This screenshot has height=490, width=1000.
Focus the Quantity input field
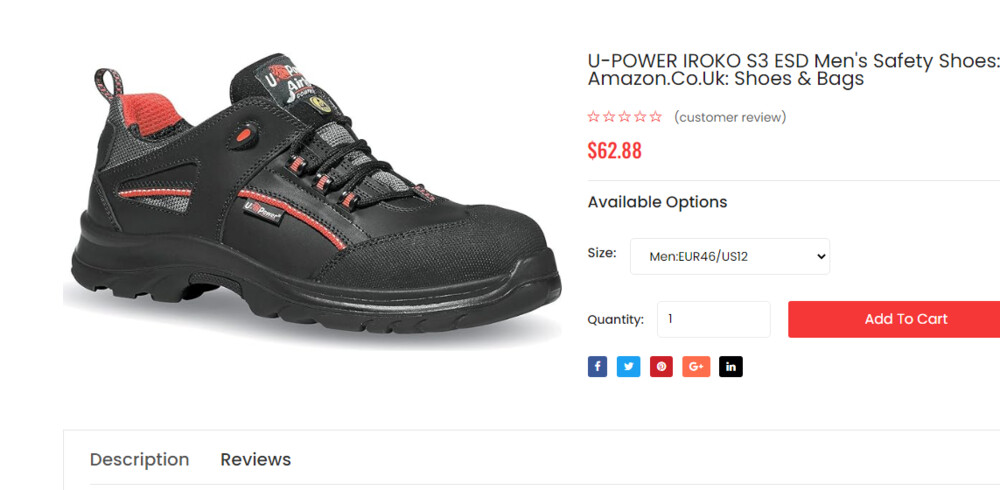coord(714,319)
